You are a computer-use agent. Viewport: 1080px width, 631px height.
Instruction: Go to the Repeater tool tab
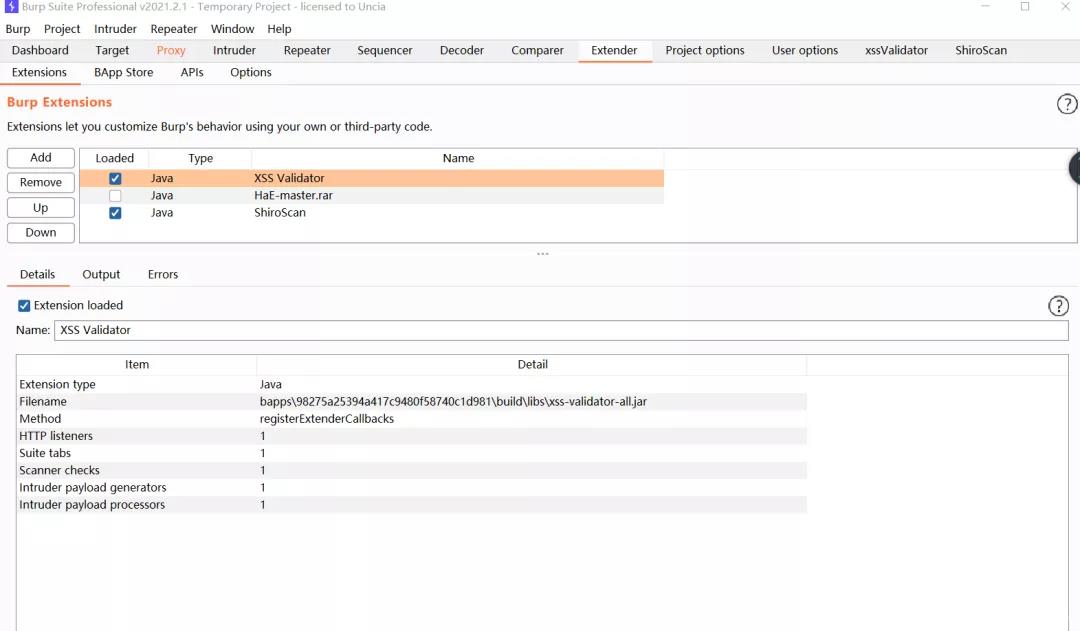pyautogui.click(x=307, y=50)
